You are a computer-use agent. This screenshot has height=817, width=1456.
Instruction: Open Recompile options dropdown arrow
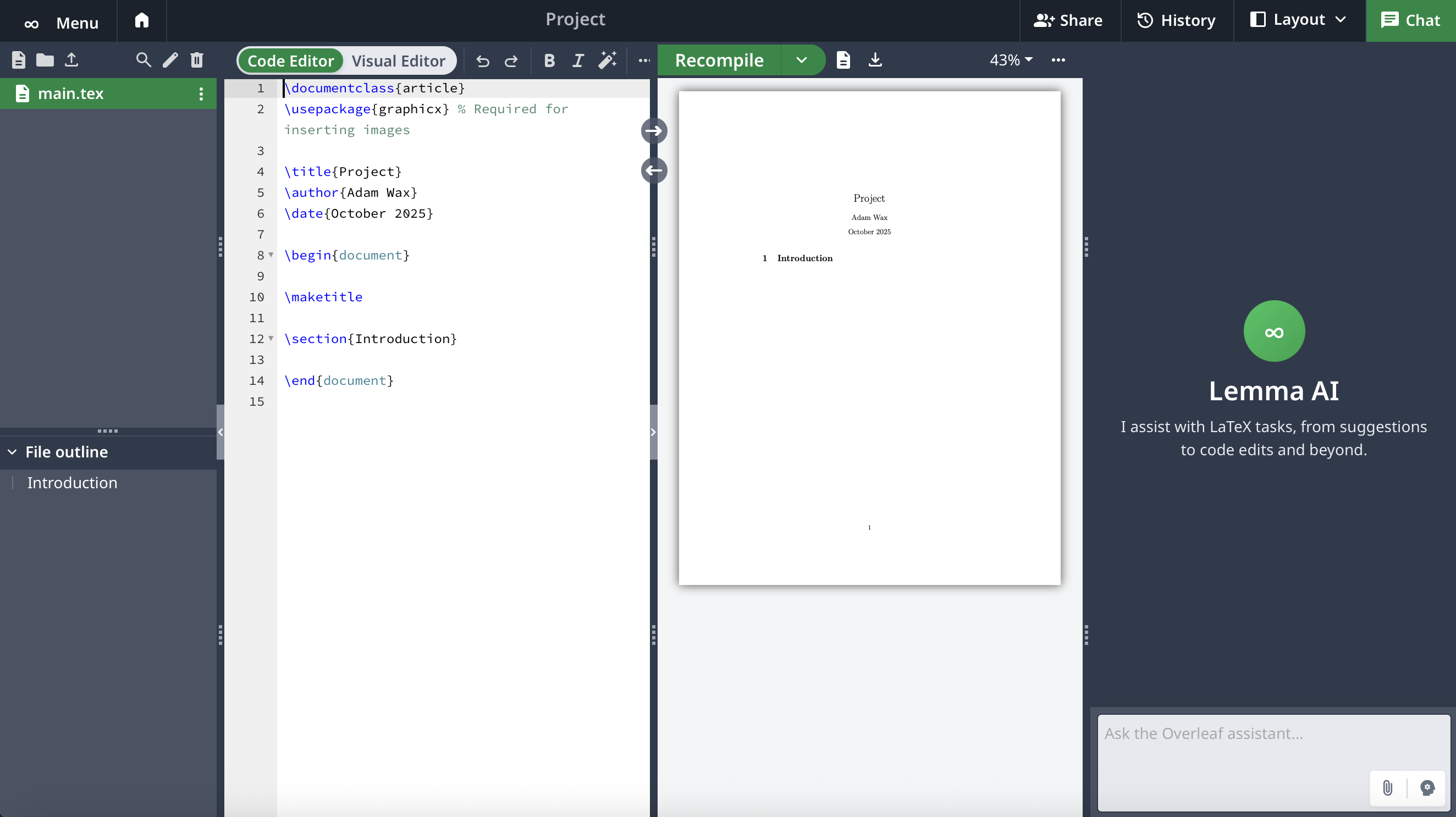(x=802, y=60)
